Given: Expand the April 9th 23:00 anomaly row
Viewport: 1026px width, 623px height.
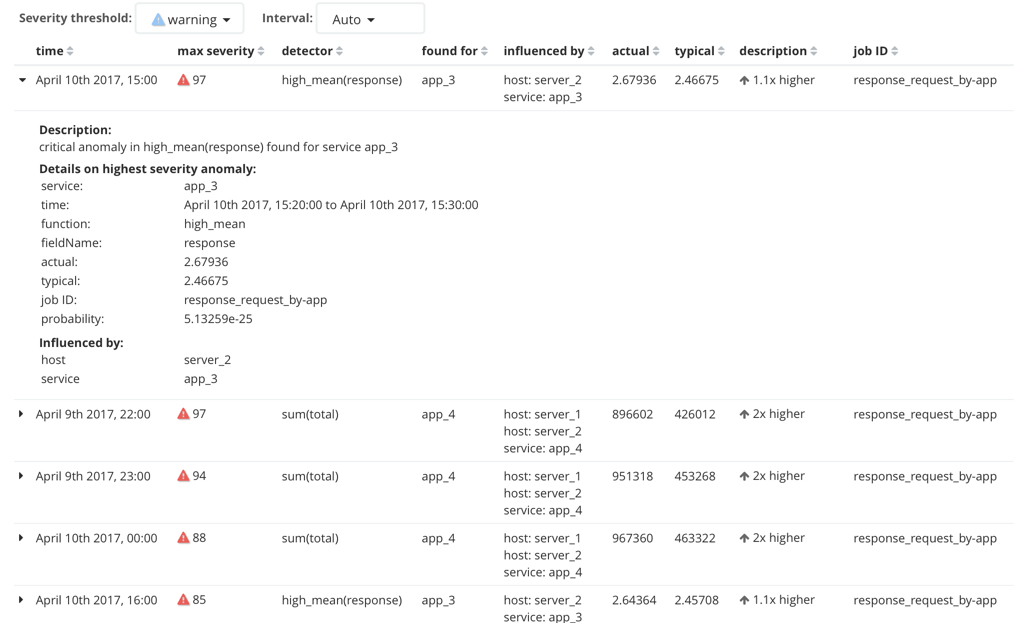Looking at the screenshot, I should pyautogui.click(x=22, y=476).
